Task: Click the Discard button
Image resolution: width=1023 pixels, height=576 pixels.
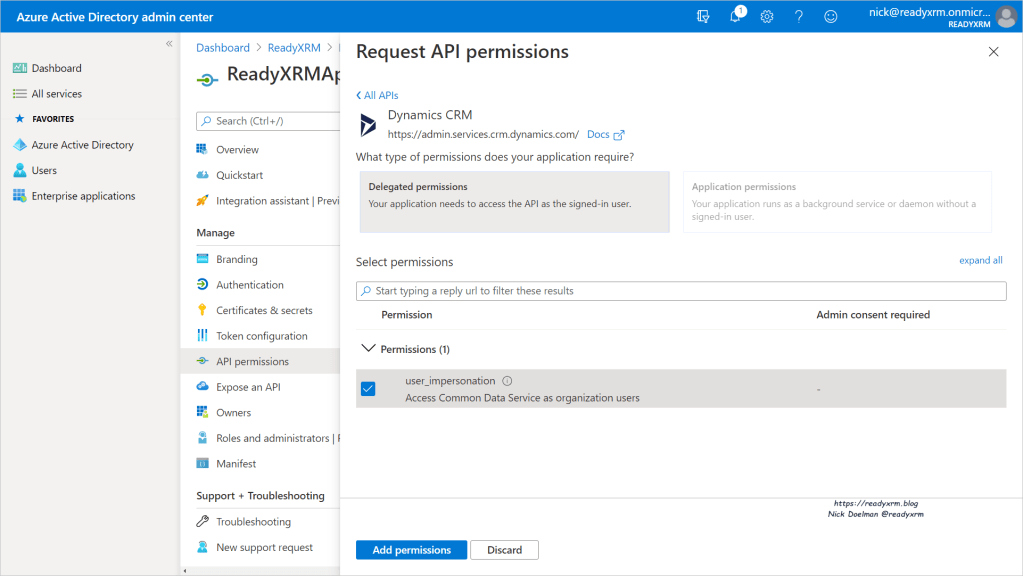Action: [x=505, y=550]
